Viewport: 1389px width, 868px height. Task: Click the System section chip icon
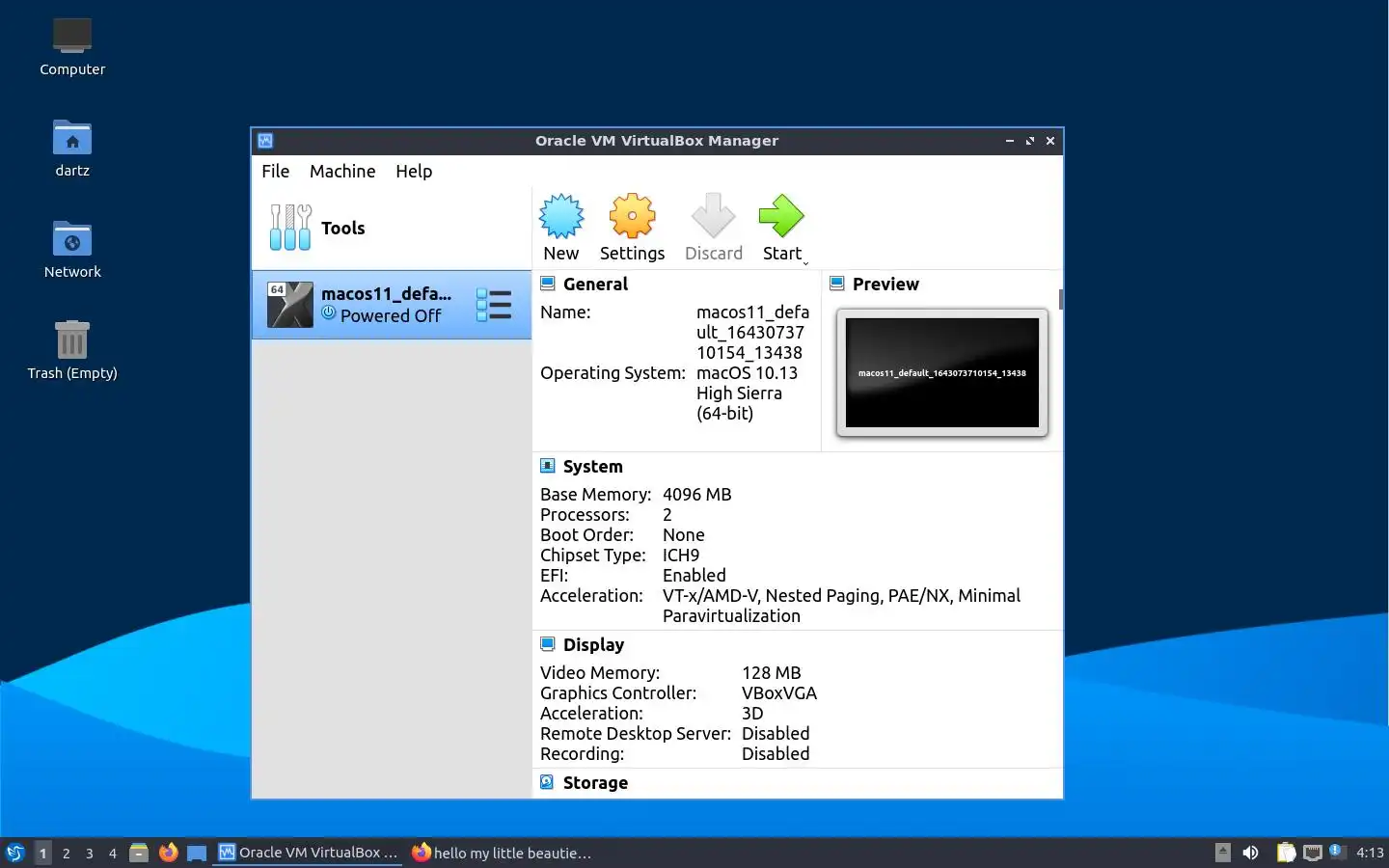click(x=547, y=466)
